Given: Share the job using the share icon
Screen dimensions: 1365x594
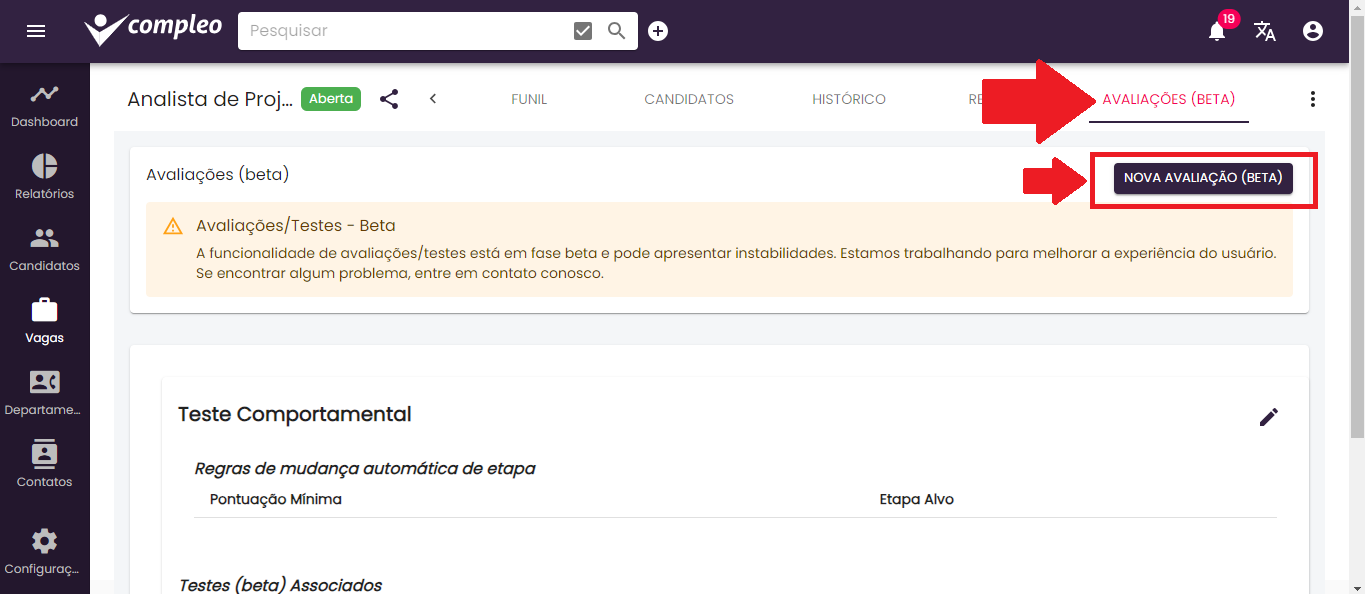Looking at the screenshot, I should (389, 99).
